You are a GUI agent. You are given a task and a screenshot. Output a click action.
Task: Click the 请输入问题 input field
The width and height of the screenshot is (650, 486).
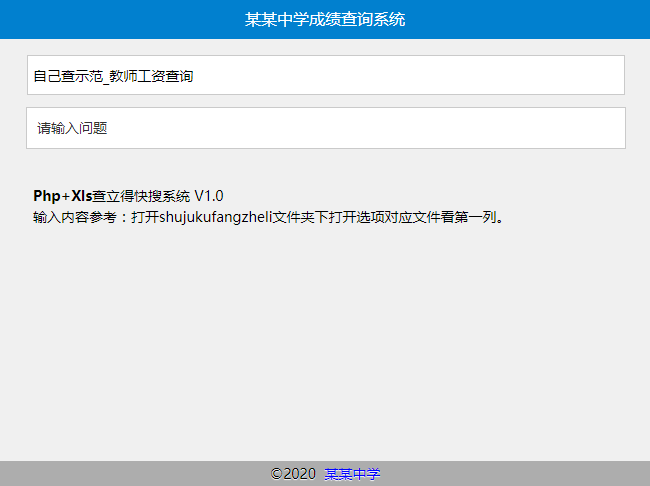coord(325,128)
